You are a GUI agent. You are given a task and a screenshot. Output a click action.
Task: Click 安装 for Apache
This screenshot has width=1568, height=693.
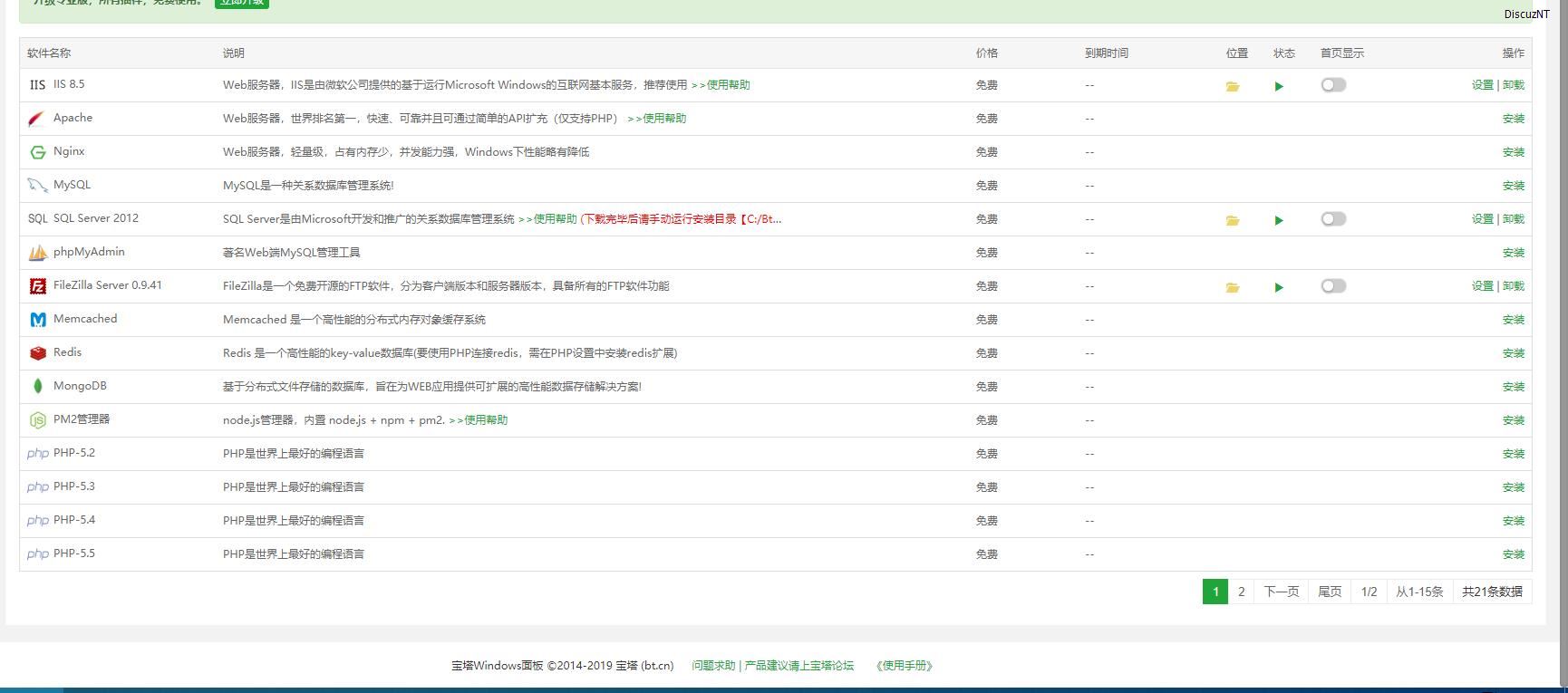(1514, 119)
